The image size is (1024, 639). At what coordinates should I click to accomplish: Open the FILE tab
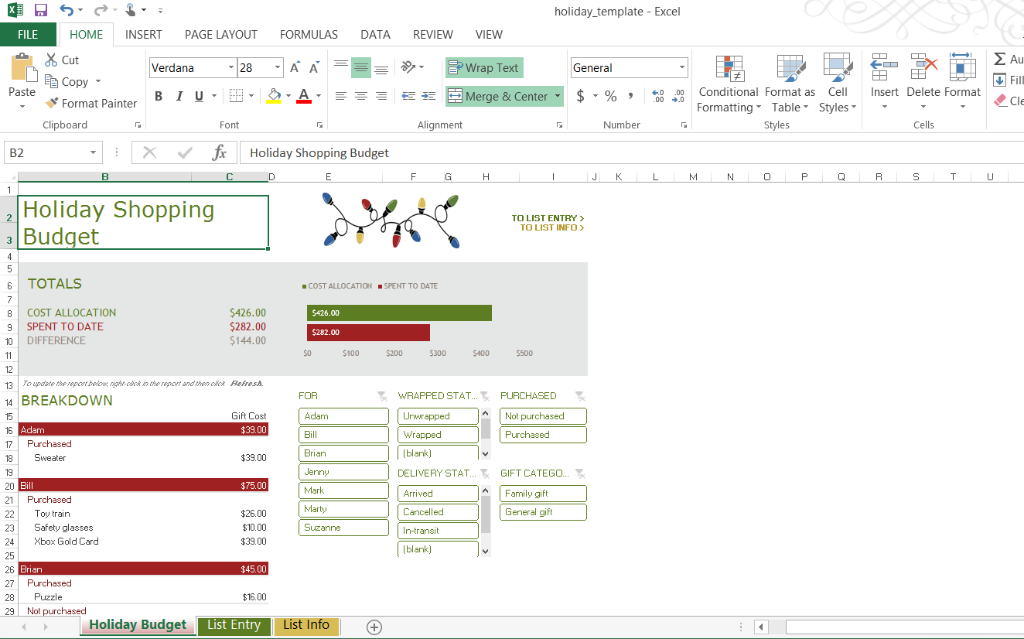pyautogui.click(x=28, y=35)
